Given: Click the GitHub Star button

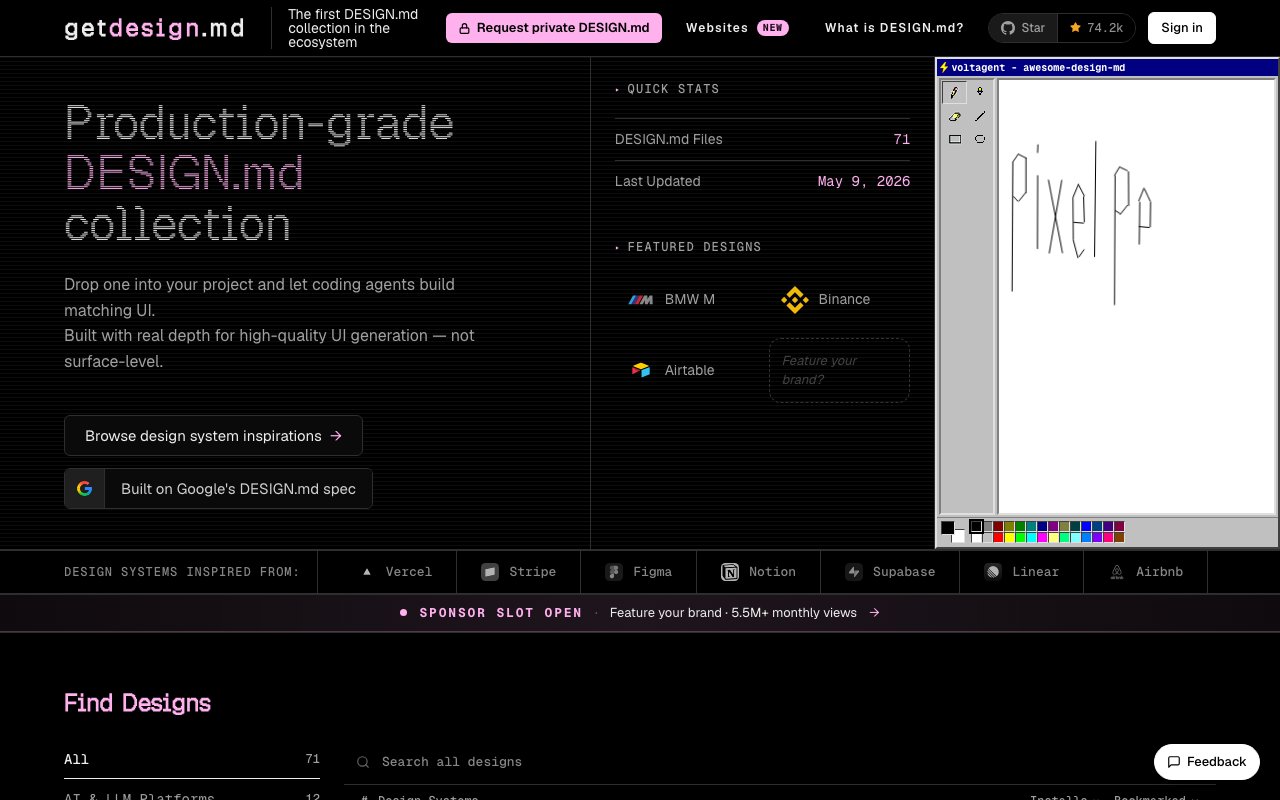Looking at the screenshot, I should 1023,28.
